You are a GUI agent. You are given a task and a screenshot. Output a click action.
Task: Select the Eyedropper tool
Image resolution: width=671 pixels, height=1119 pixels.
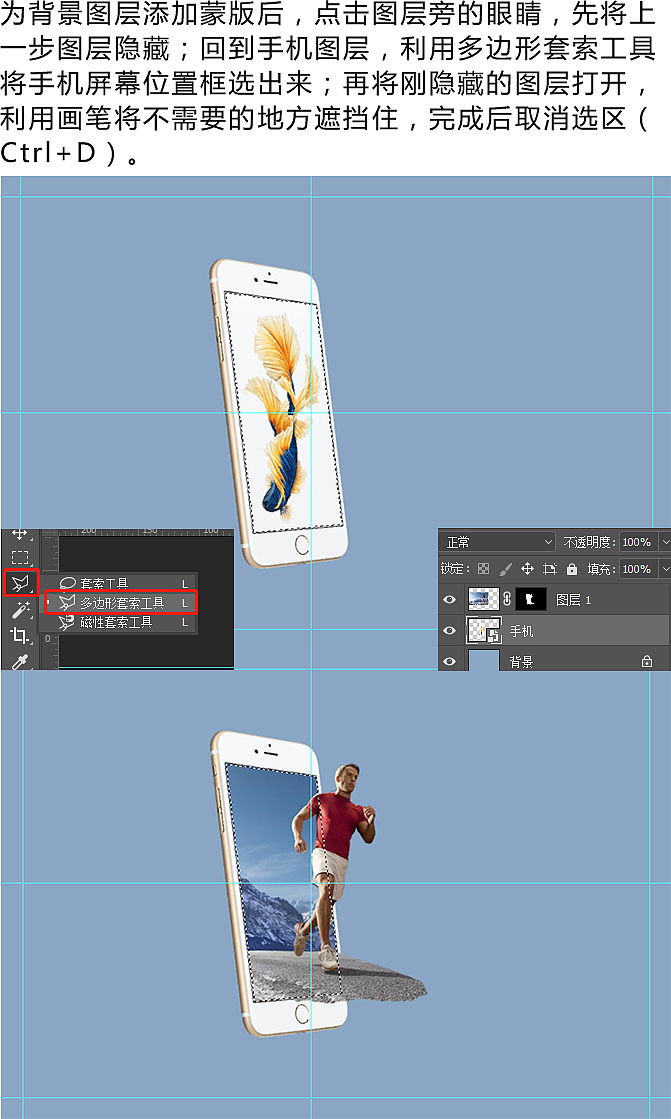(x=20, y=660)
